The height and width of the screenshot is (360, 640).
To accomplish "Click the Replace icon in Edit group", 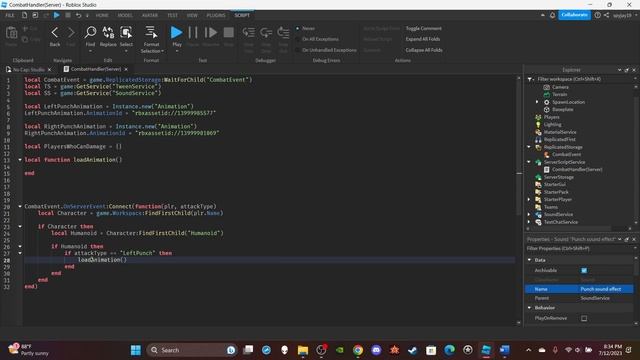I will (x=108, y=33).
